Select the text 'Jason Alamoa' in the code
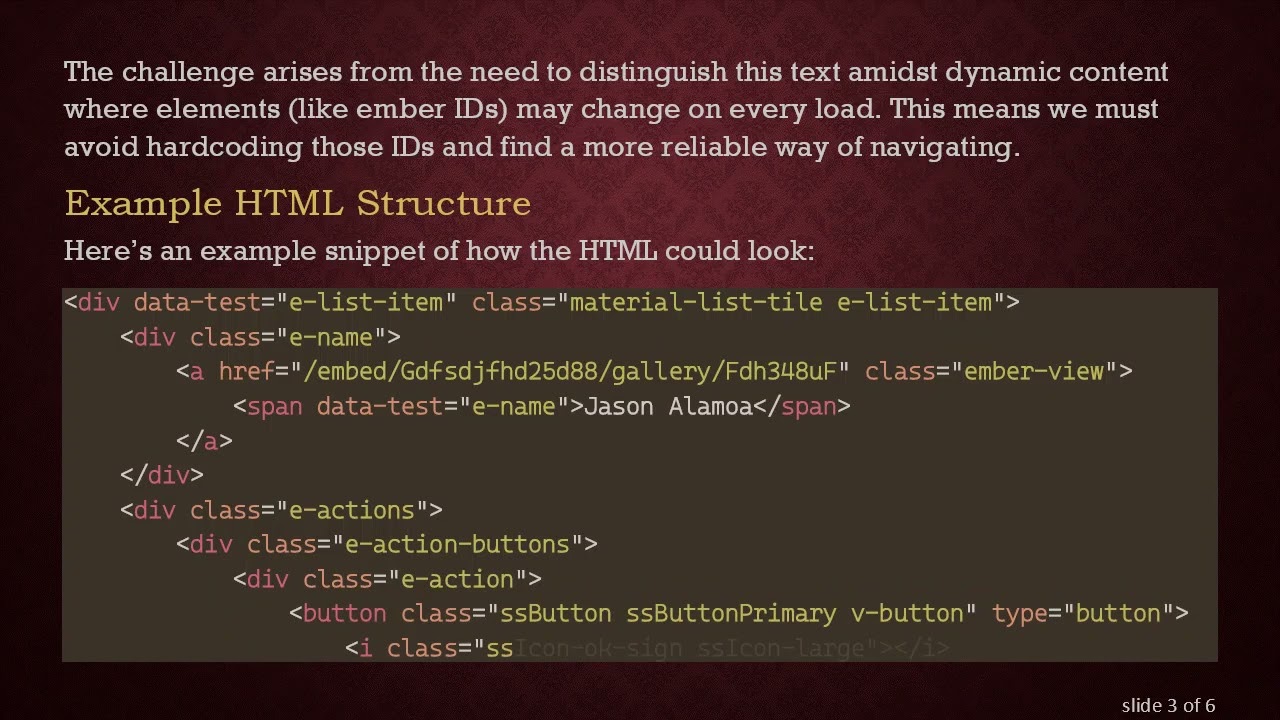The width and height of the screenshot is (1280, 720). pos(667,406)
